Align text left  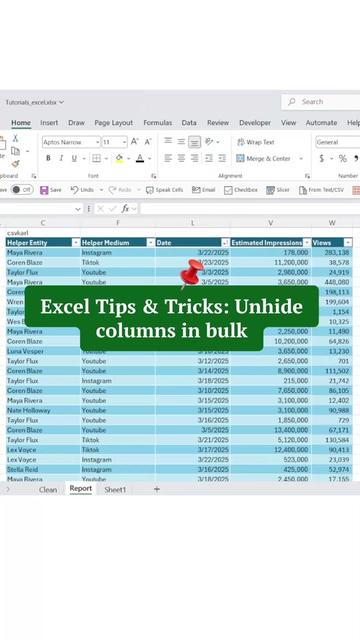[x=168, y=158]
